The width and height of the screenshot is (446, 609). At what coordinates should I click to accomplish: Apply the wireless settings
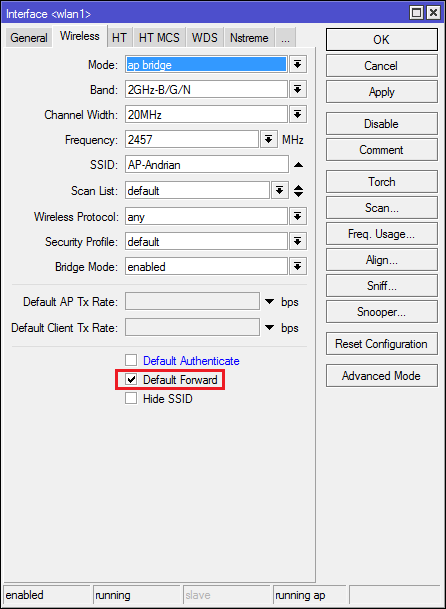382,92
